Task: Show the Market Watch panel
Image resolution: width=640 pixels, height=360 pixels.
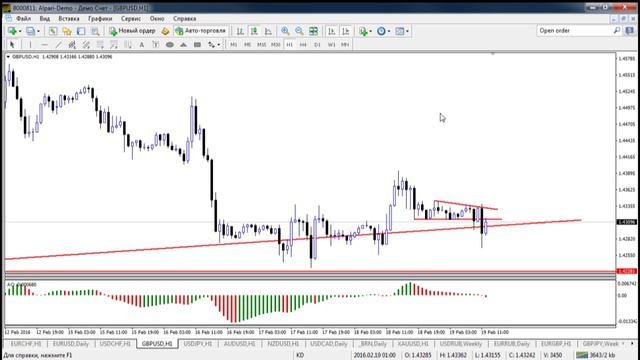Action: pyautogui.click(x=53, y=31)
